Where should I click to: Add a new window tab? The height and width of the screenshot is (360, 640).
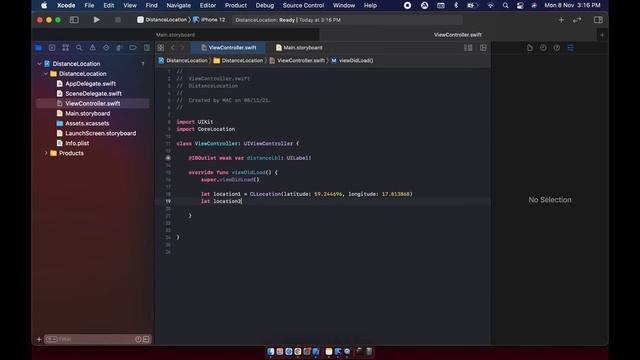602,35
